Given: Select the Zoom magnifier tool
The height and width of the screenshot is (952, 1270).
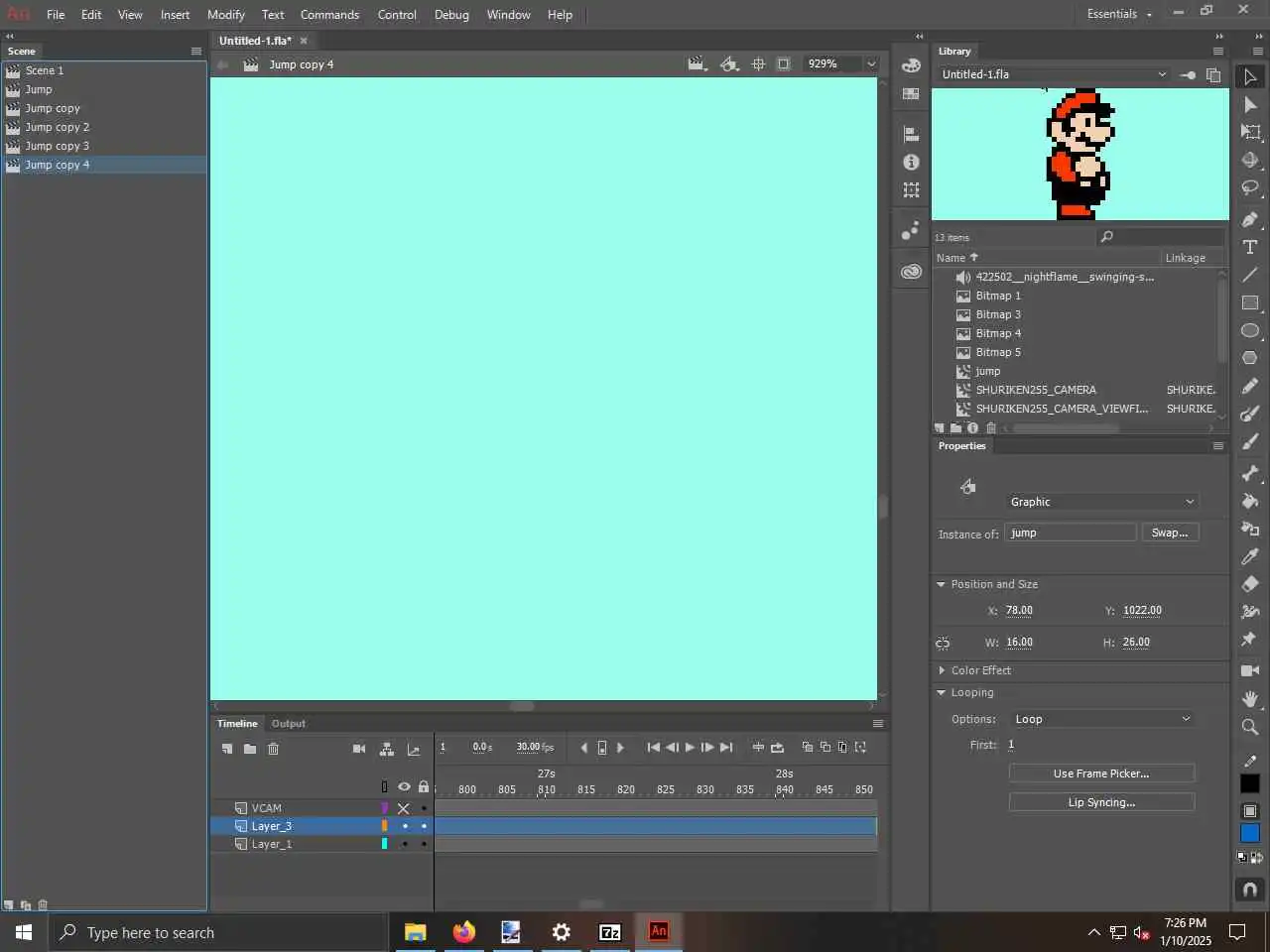Looking at the screenshot, I should [x=1250, y=727].
